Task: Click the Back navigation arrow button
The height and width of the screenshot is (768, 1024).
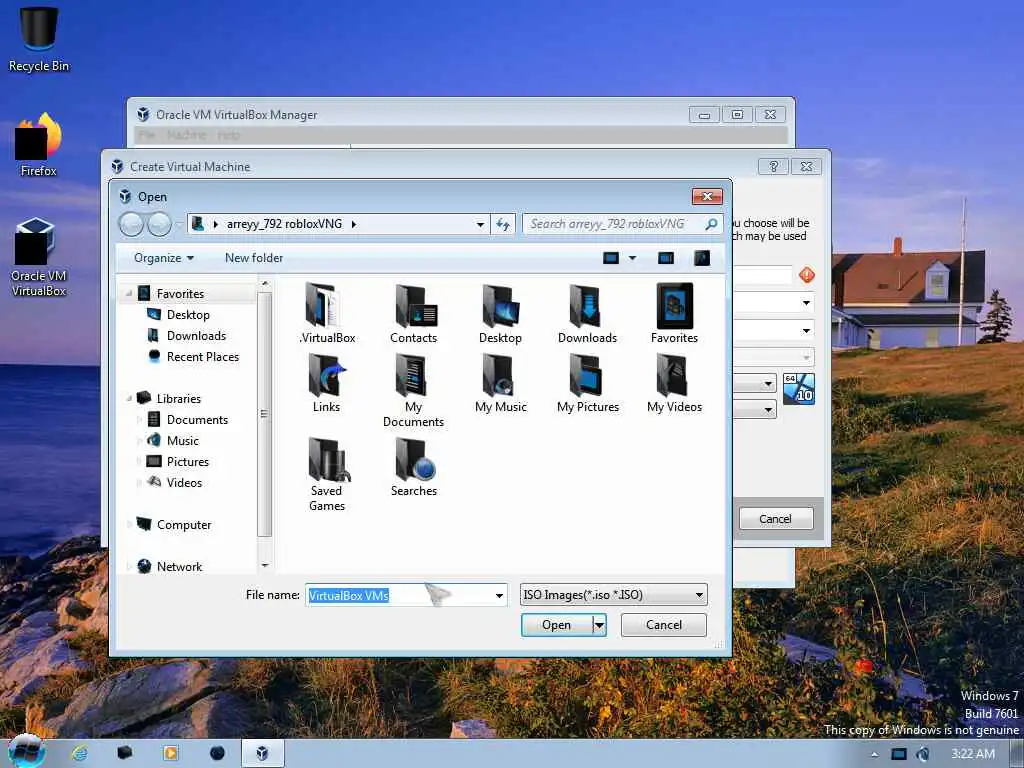Action: pos(131,224)
